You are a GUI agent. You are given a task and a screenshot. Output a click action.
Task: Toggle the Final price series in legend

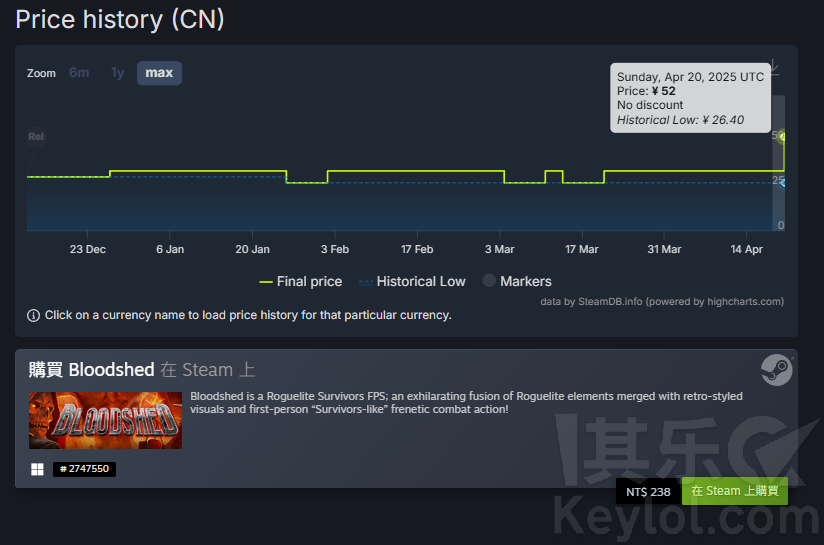click(301, 282)
